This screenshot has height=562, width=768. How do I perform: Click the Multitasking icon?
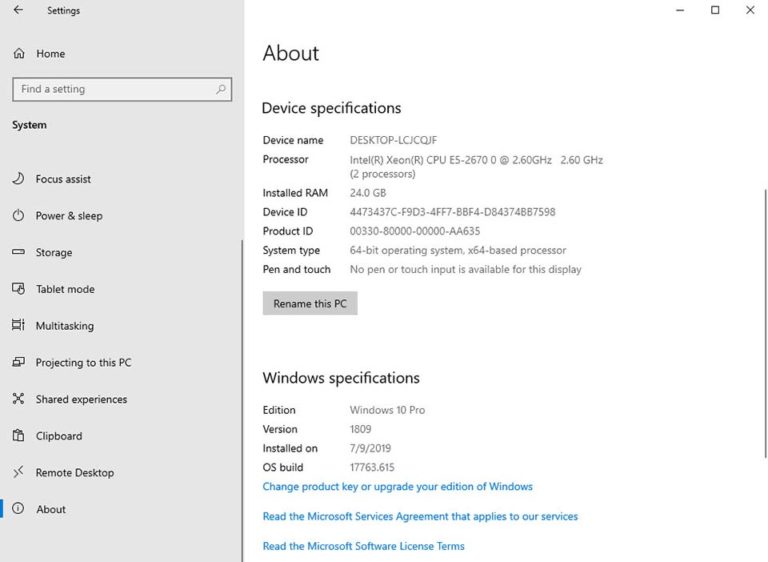click(18, 325)
